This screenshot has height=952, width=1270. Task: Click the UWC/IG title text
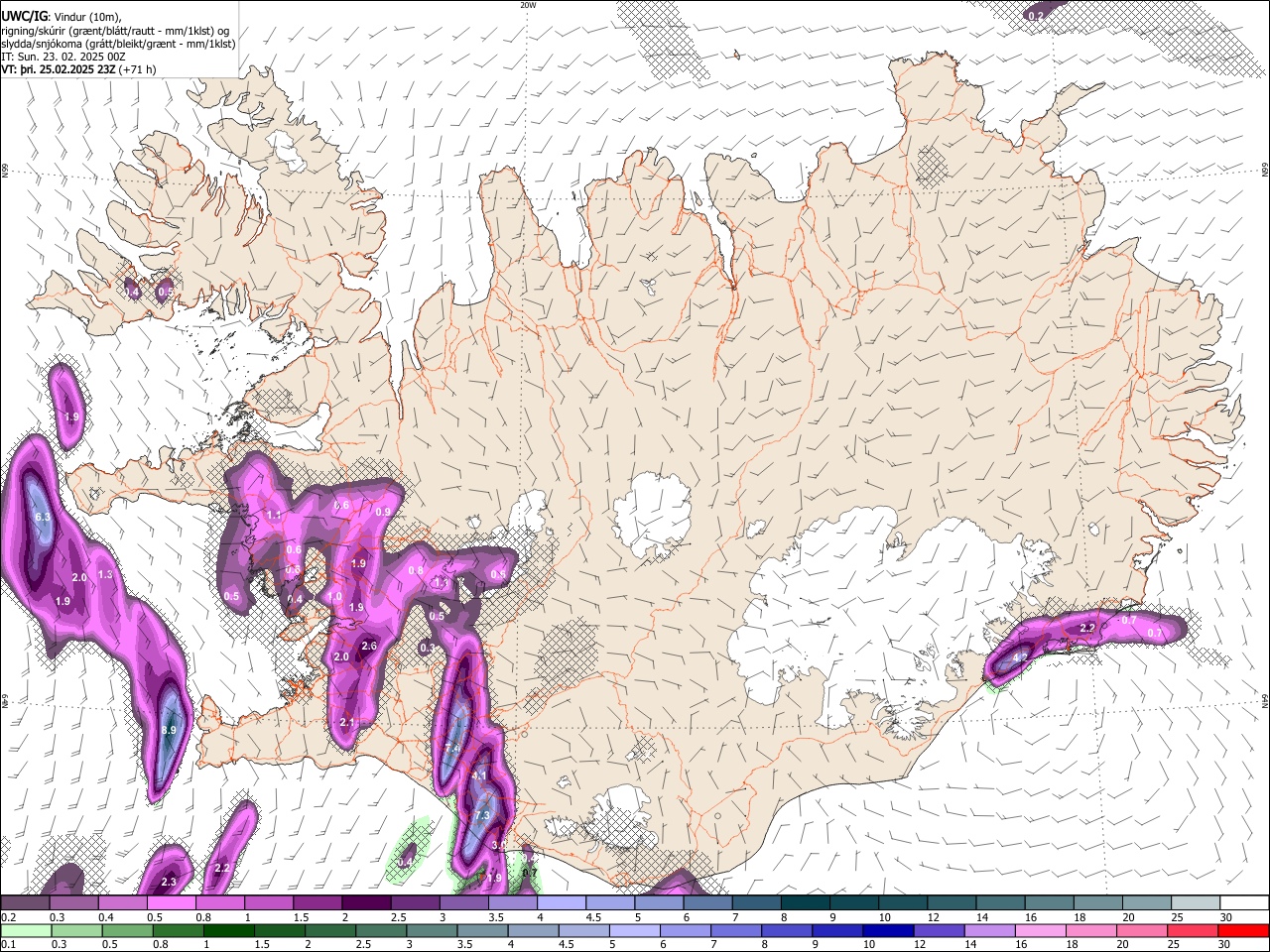[x=23, y=17]
